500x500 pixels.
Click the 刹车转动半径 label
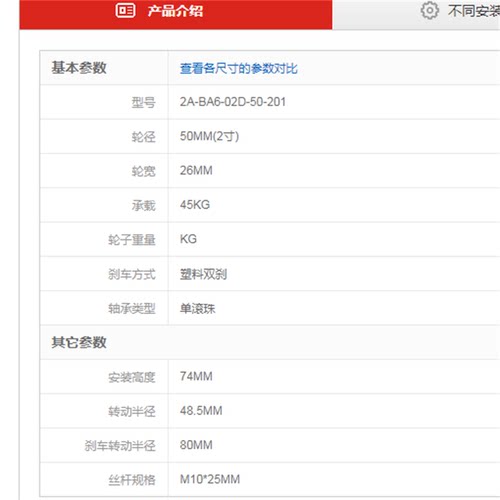click(x=120, y=446)
